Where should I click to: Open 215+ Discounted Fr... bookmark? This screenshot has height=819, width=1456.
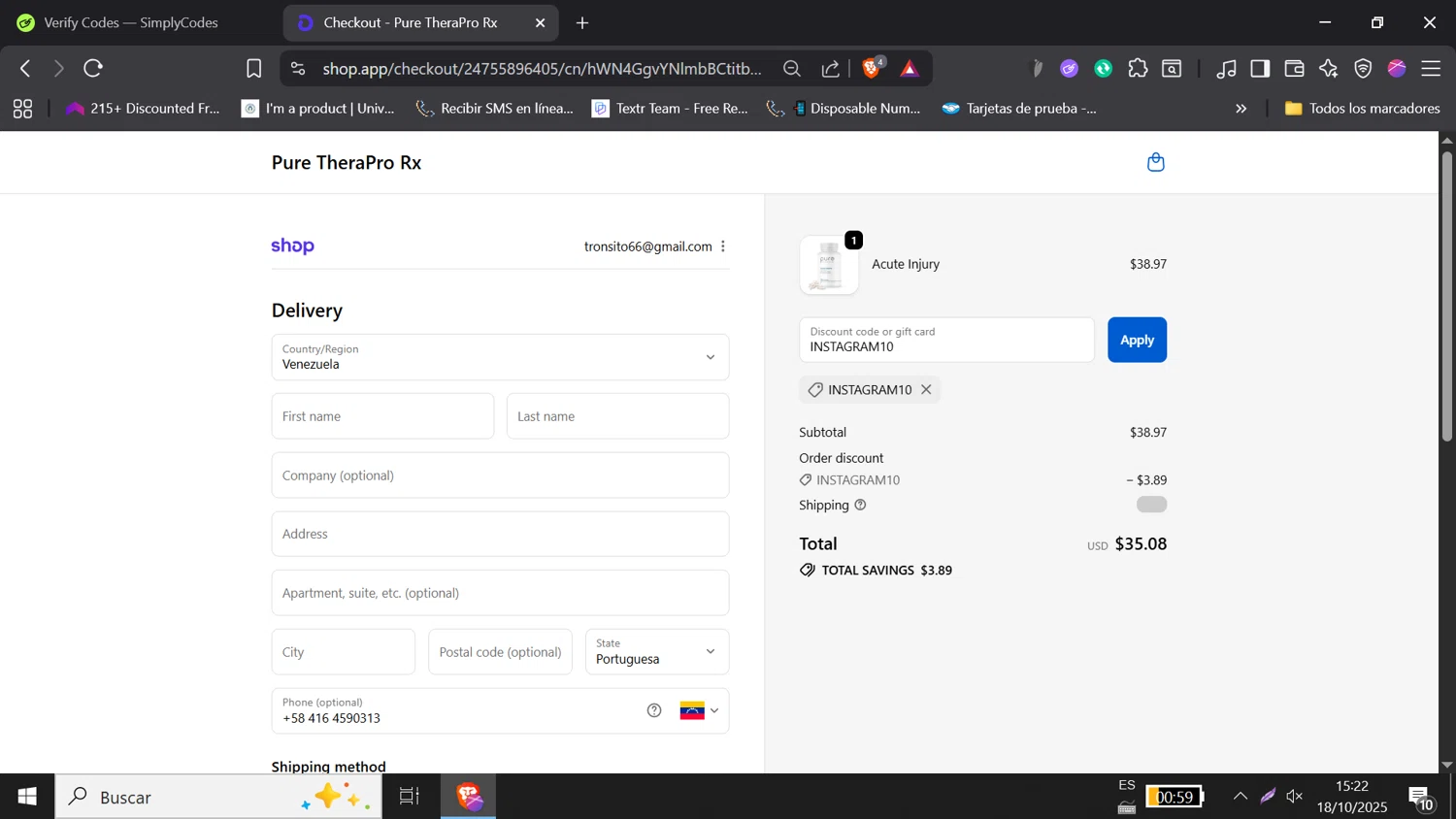143,109
